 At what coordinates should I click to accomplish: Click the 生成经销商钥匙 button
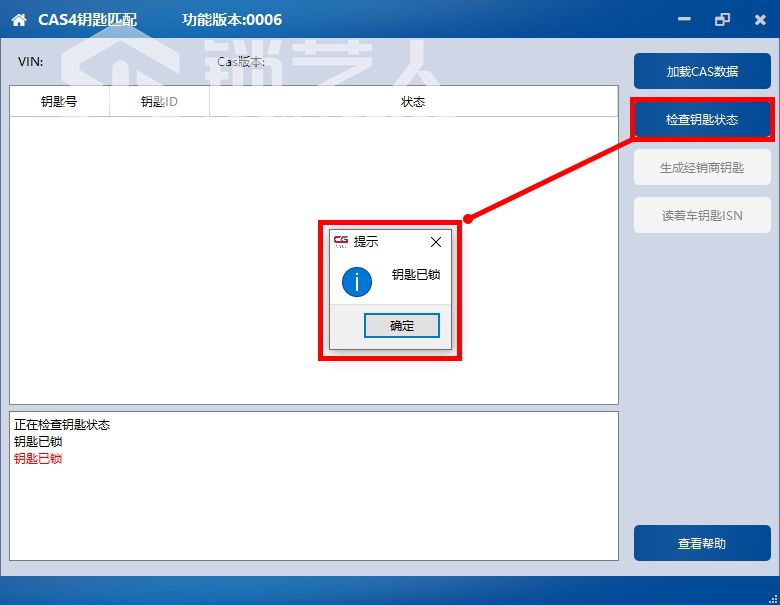pos(702,168)
